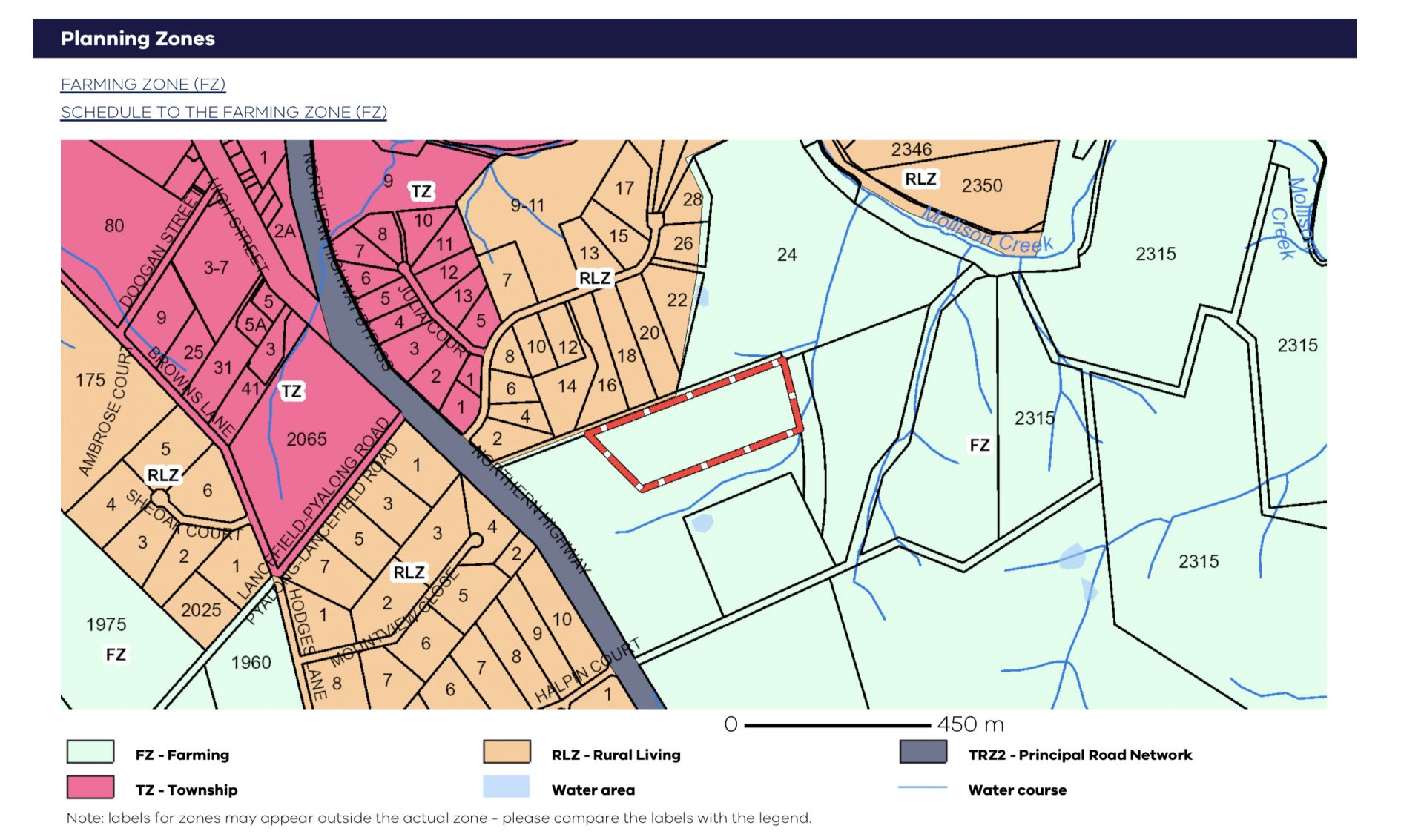Click the Water course legend line
Screen dimensions: 1424x840
(923, 787)
